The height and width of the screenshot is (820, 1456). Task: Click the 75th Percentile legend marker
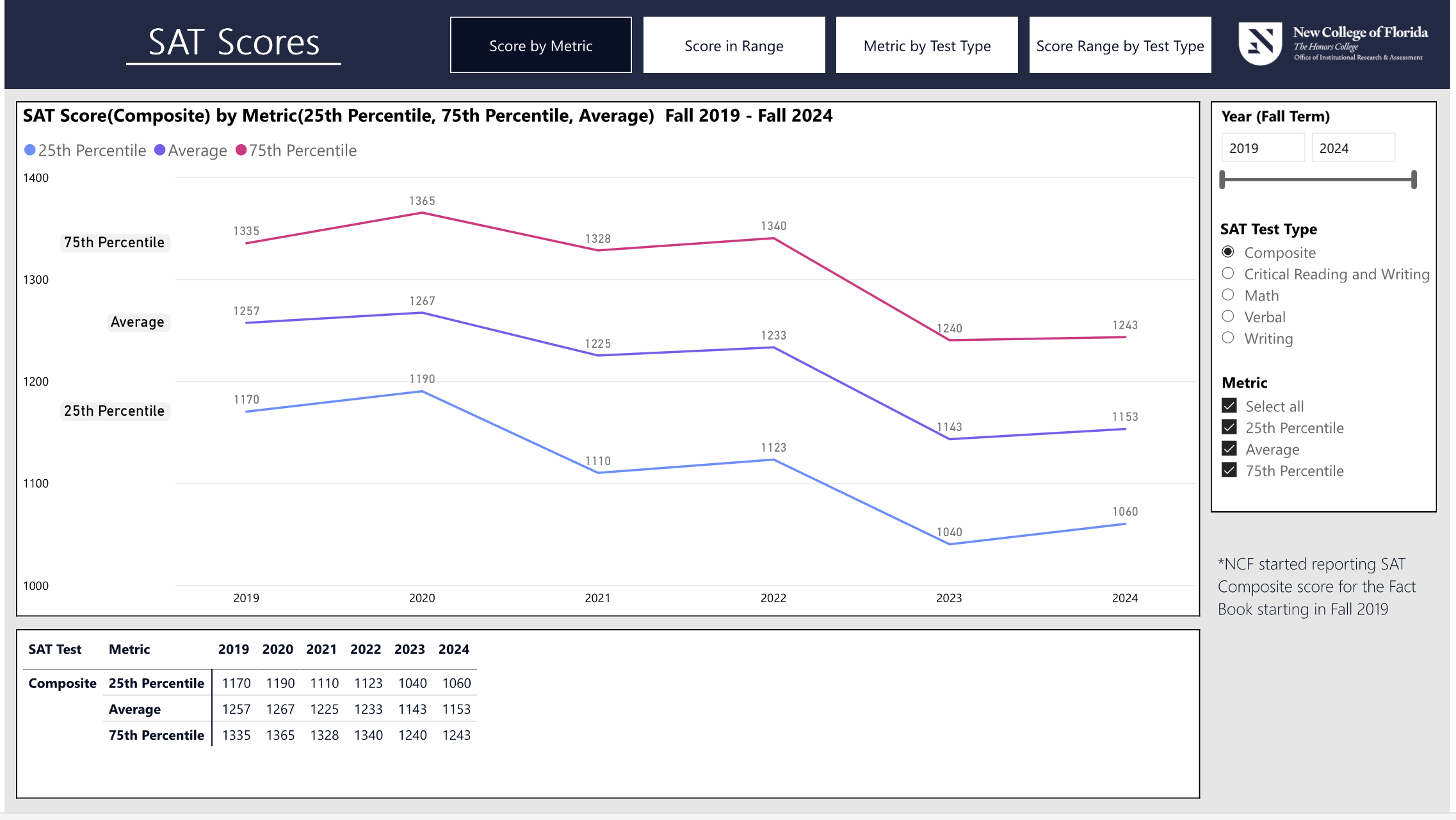click(241, 150)
